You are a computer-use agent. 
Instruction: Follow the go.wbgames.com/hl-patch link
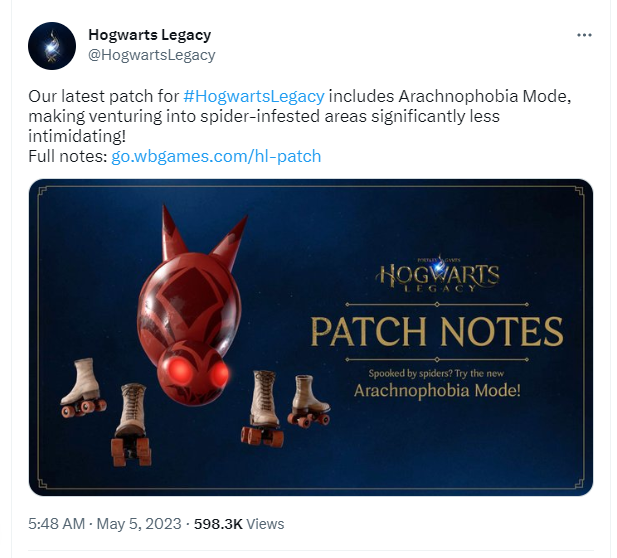(216, 157)
